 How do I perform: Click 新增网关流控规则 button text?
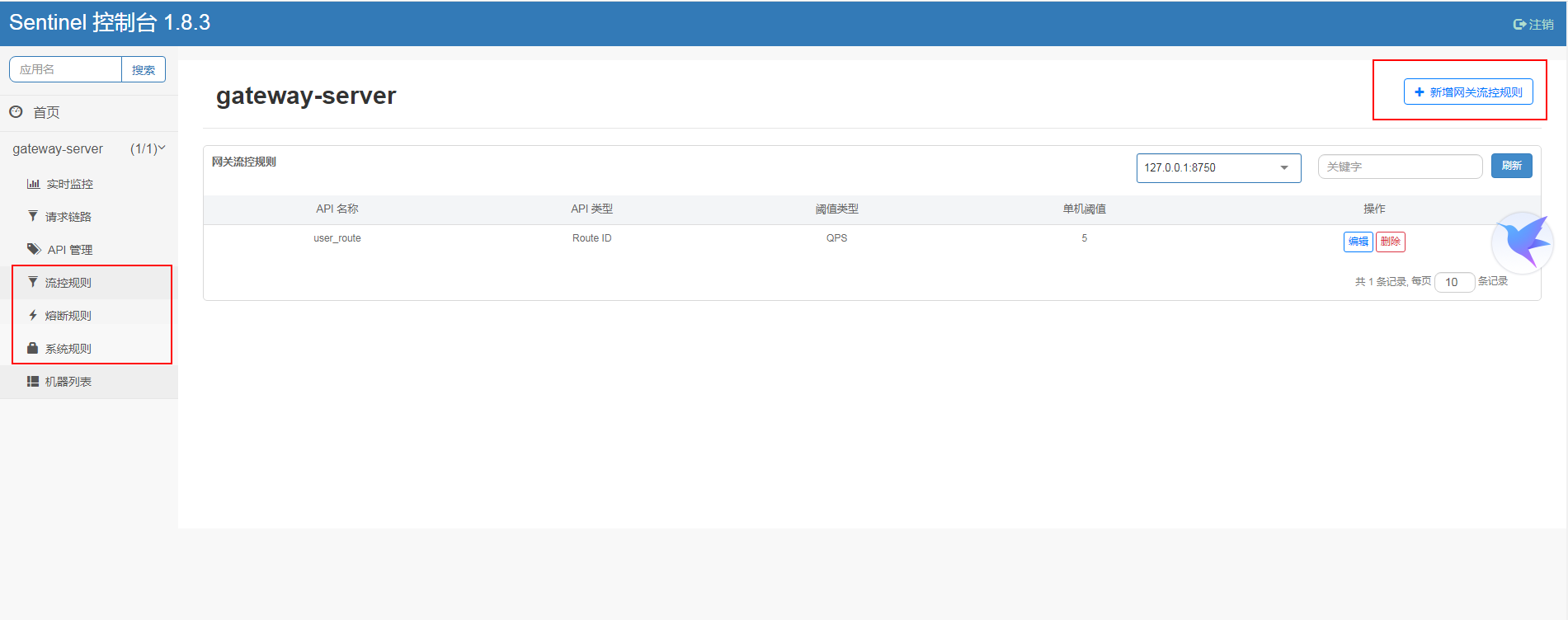tap(1476, 92)
